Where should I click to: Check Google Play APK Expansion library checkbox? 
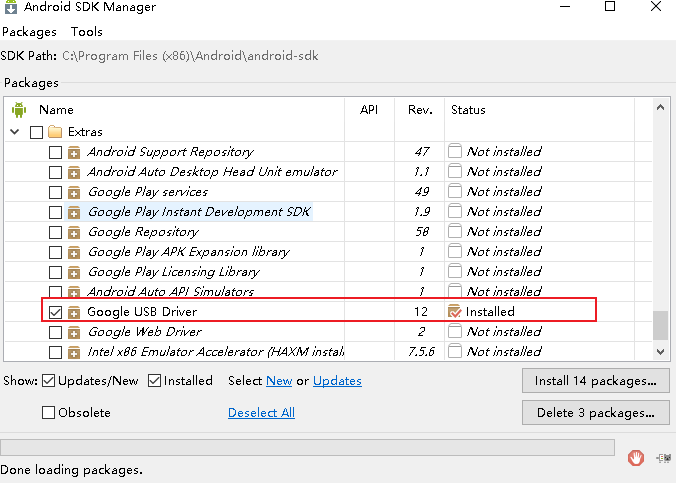pyautogui.click(x=55, y=252)
